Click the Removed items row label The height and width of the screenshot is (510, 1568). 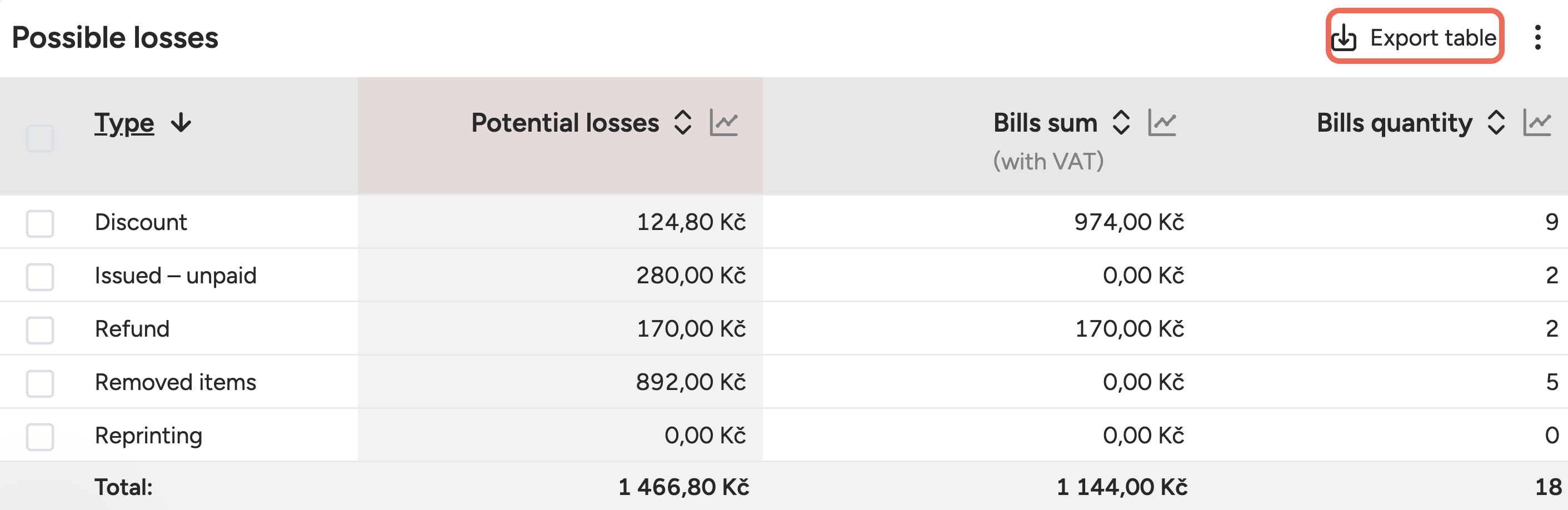pyautogui.click(x=176, y=382)
